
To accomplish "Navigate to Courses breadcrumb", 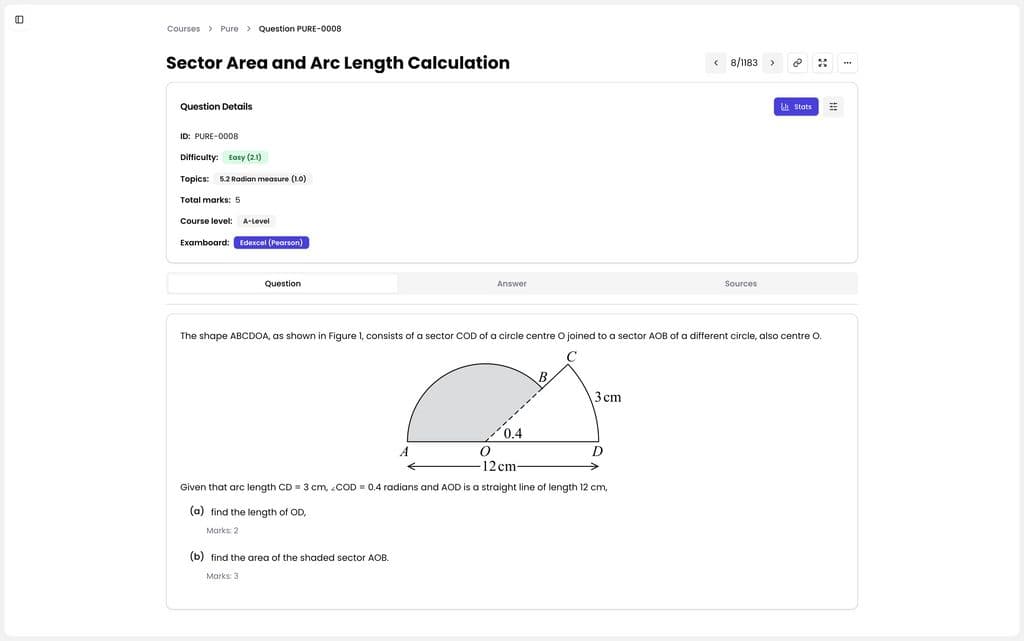I will tap(183, 29).
